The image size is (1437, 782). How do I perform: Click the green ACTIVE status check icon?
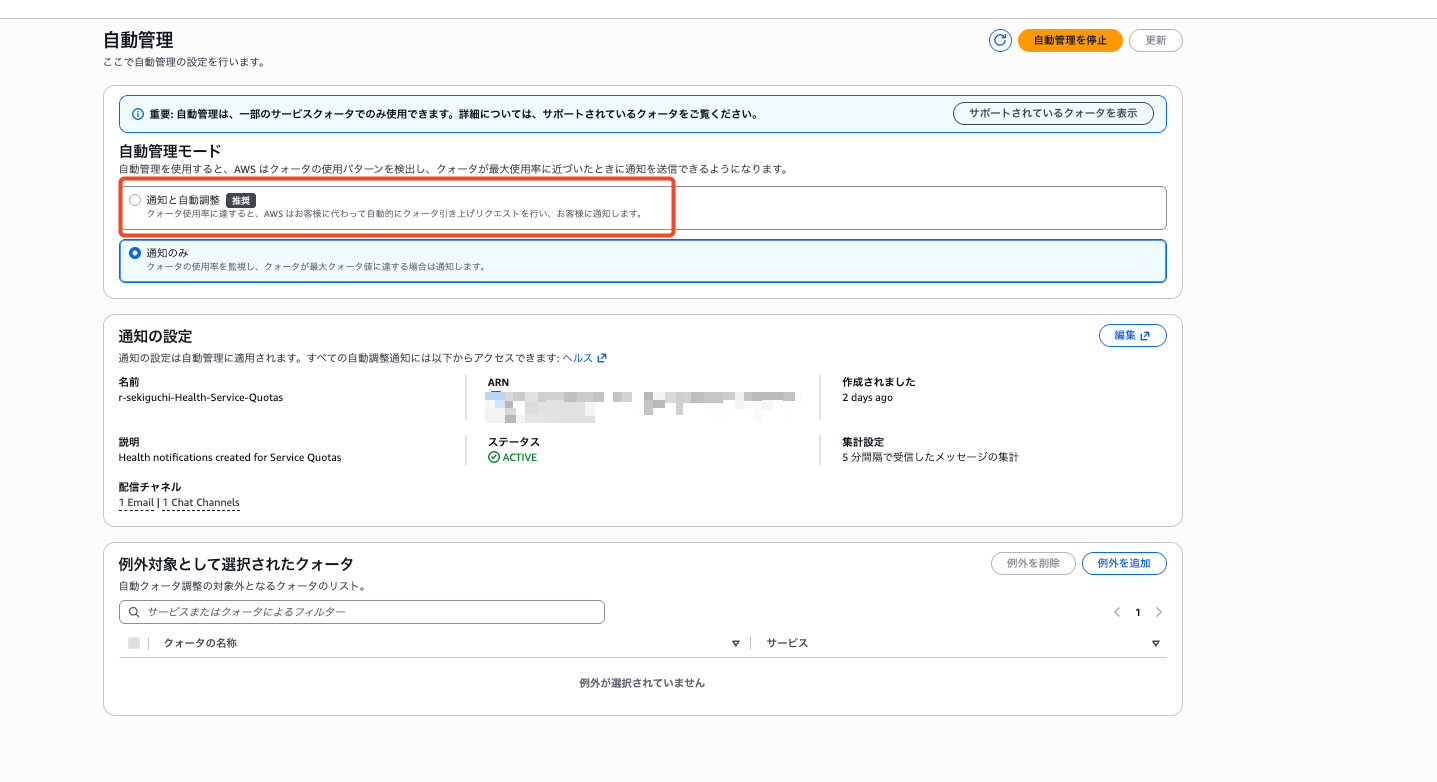494,458
